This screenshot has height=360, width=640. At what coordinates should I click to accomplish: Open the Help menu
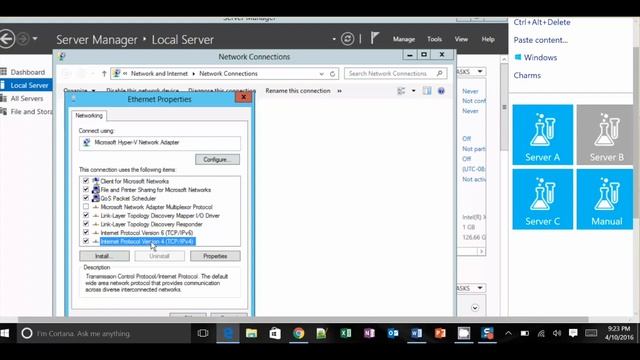click(x=488, y=39)
